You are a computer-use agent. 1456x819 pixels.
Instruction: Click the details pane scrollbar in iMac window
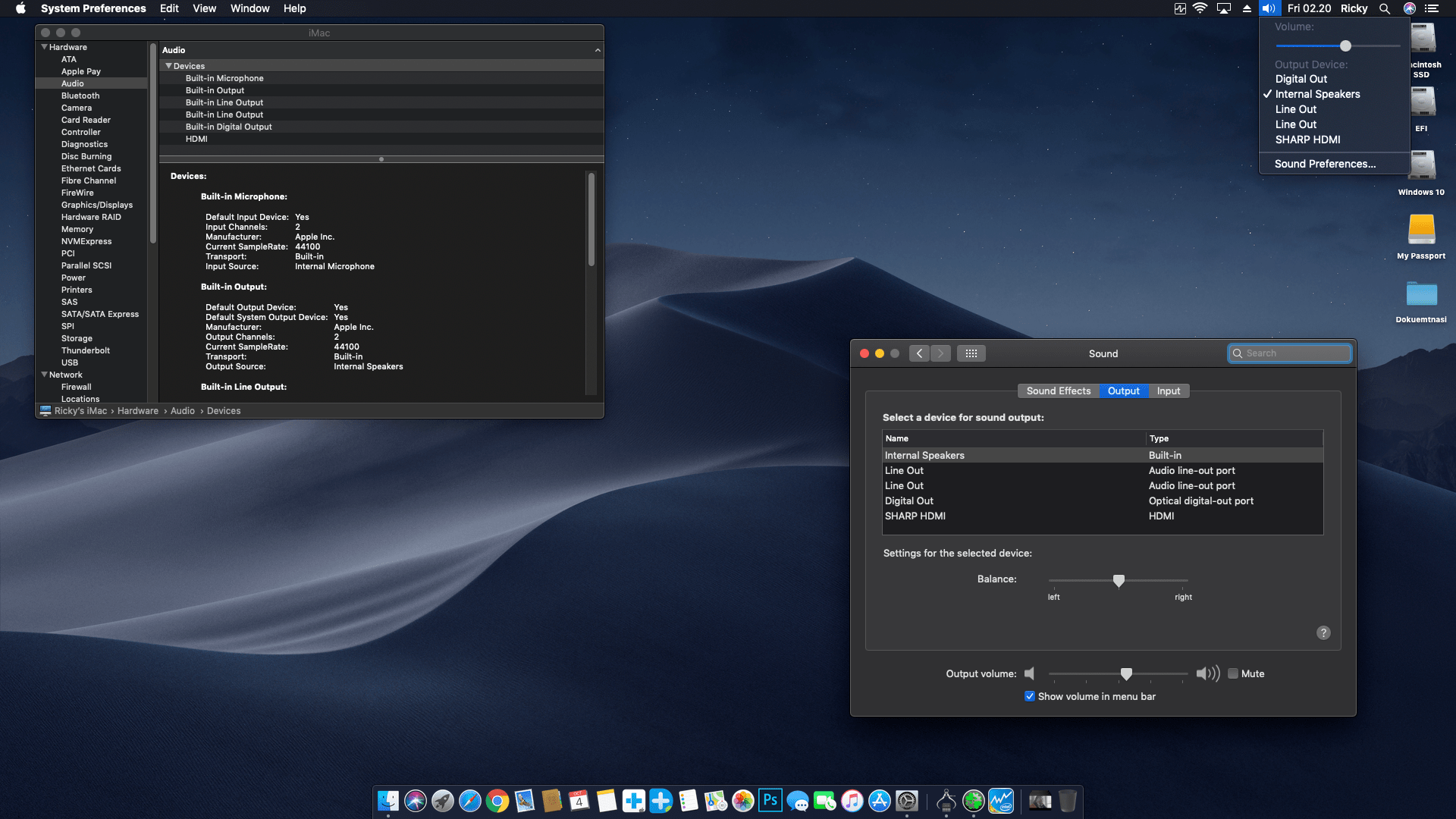click(x=591, y=219)
